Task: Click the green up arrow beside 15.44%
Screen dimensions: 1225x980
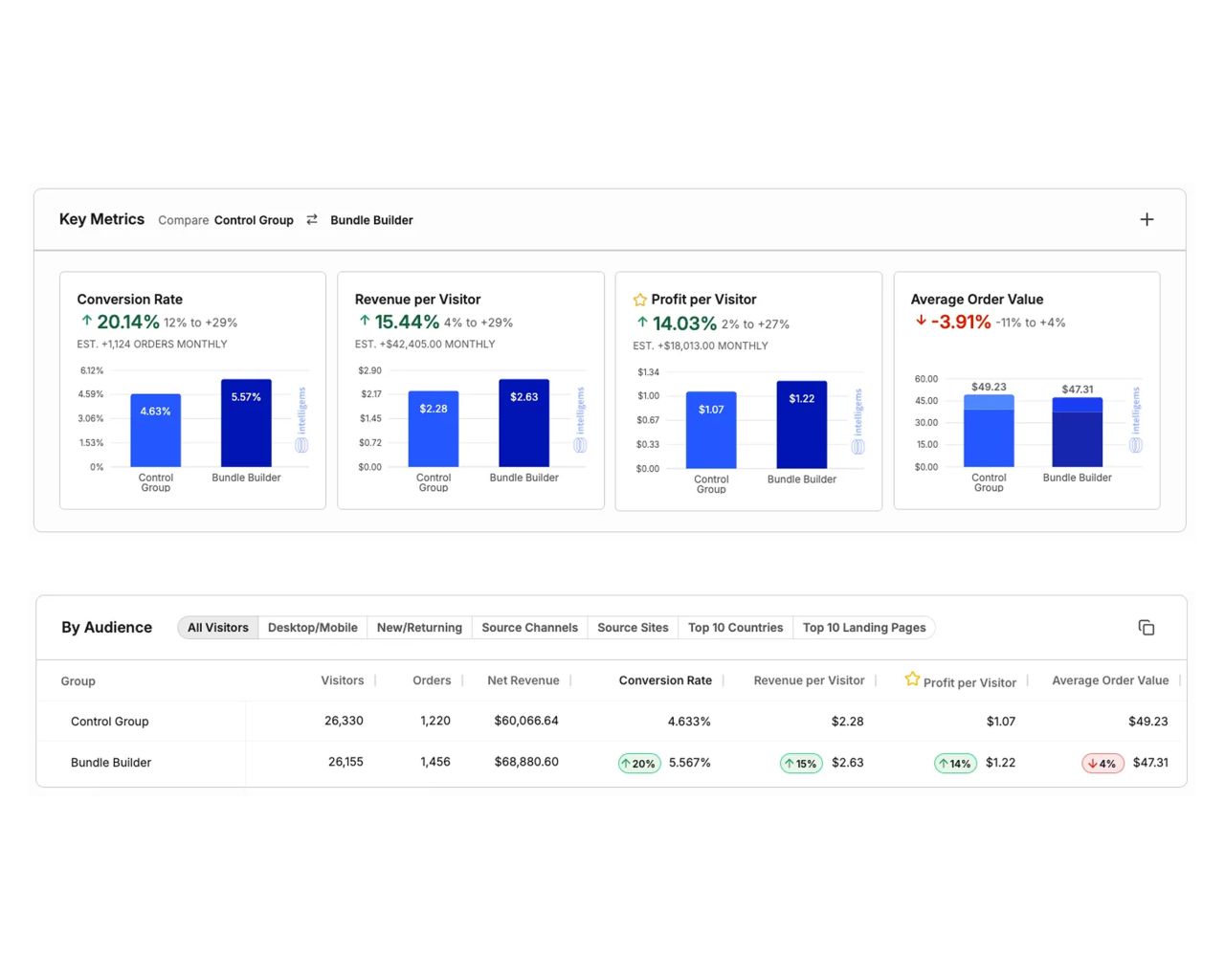Action: (x=365, y=321)
